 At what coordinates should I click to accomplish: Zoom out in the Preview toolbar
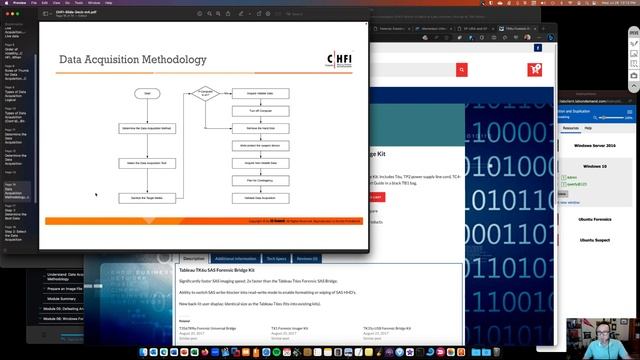(x=209, y=13)
